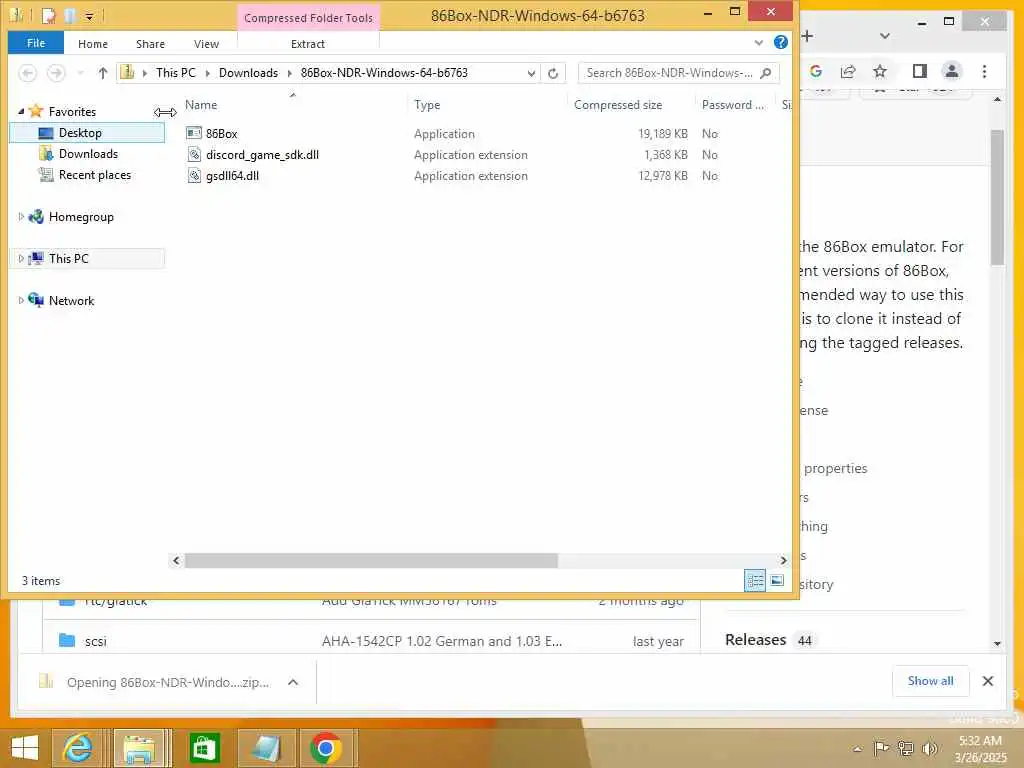
Task: Select Network in navigation pane
Action: click(x=71, y=300)
